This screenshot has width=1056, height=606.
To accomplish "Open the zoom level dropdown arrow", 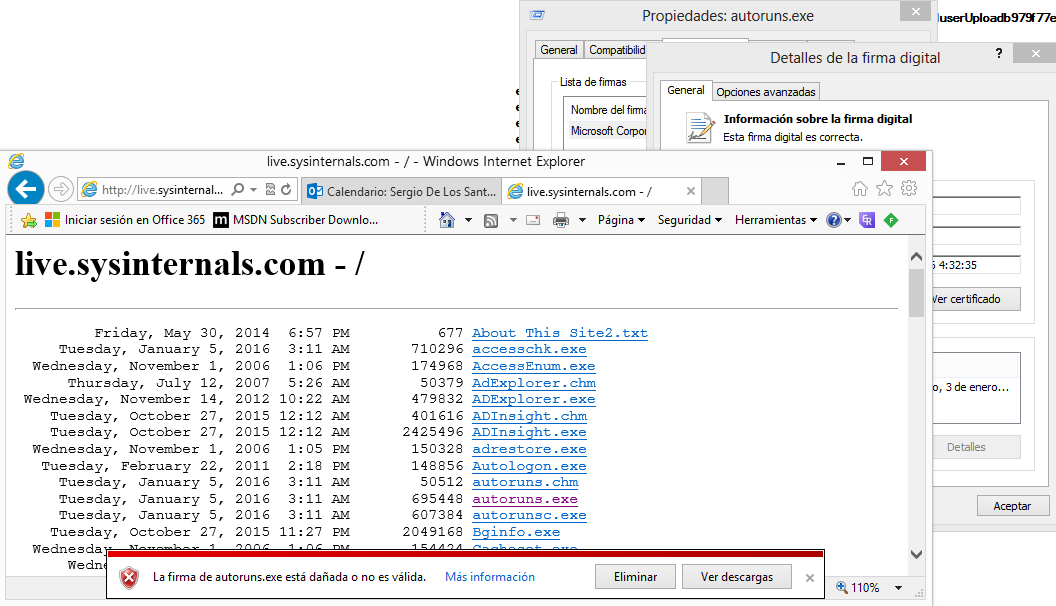I will click(898, 588).
